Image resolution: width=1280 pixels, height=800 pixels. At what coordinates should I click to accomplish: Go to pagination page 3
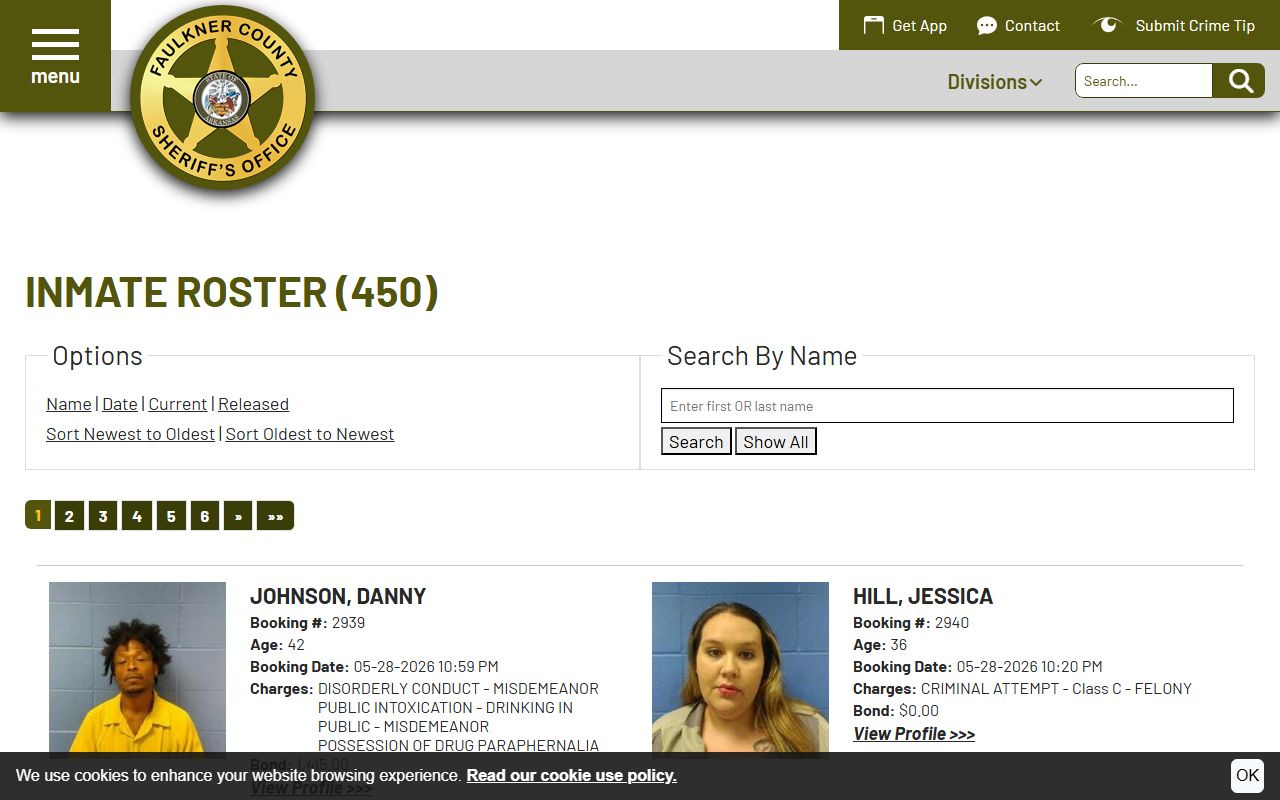coord(103,516)
